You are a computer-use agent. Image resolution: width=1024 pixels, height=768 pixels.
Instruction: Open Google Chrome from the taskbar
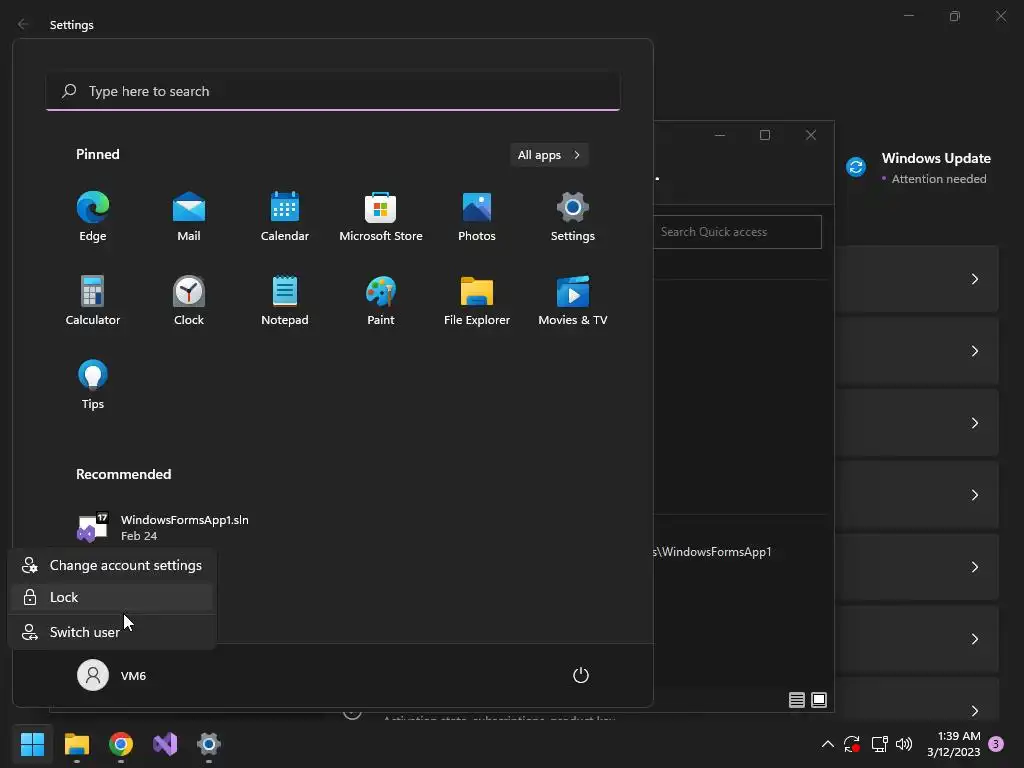point(121,744)
